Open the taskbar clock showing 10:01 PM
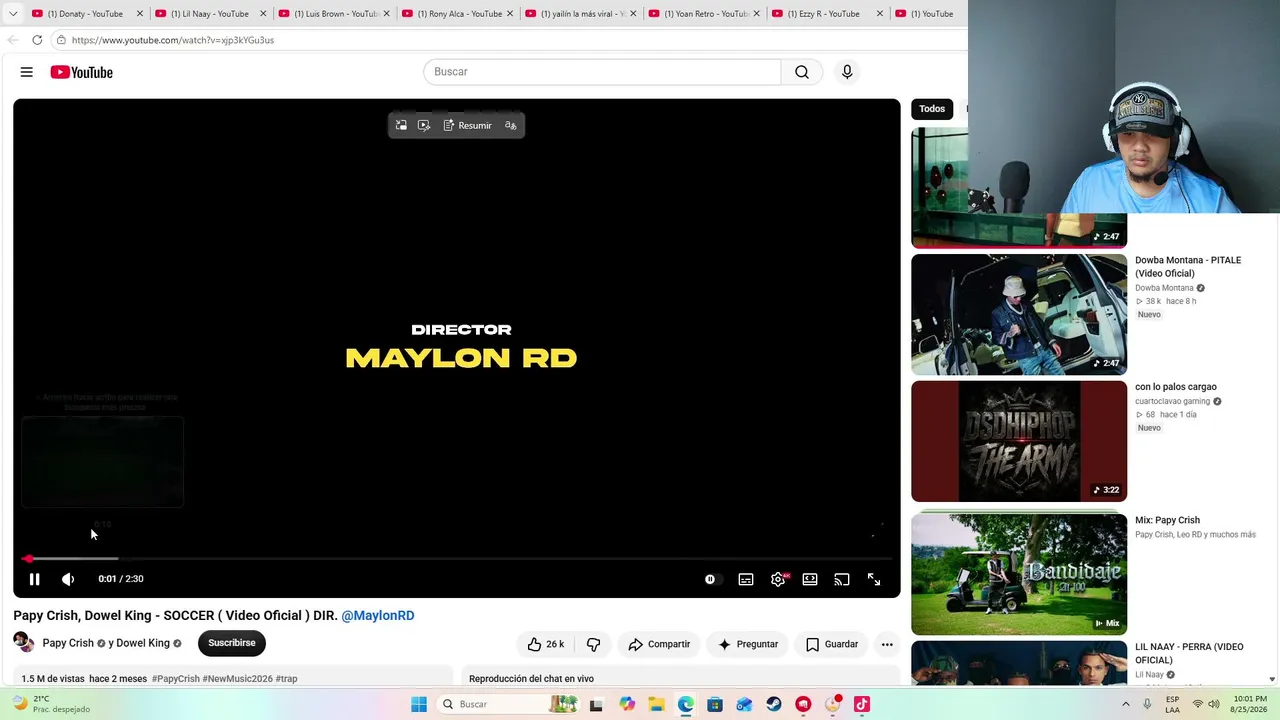This screenshot has height=720, width=1280. tap(1250, 704)
